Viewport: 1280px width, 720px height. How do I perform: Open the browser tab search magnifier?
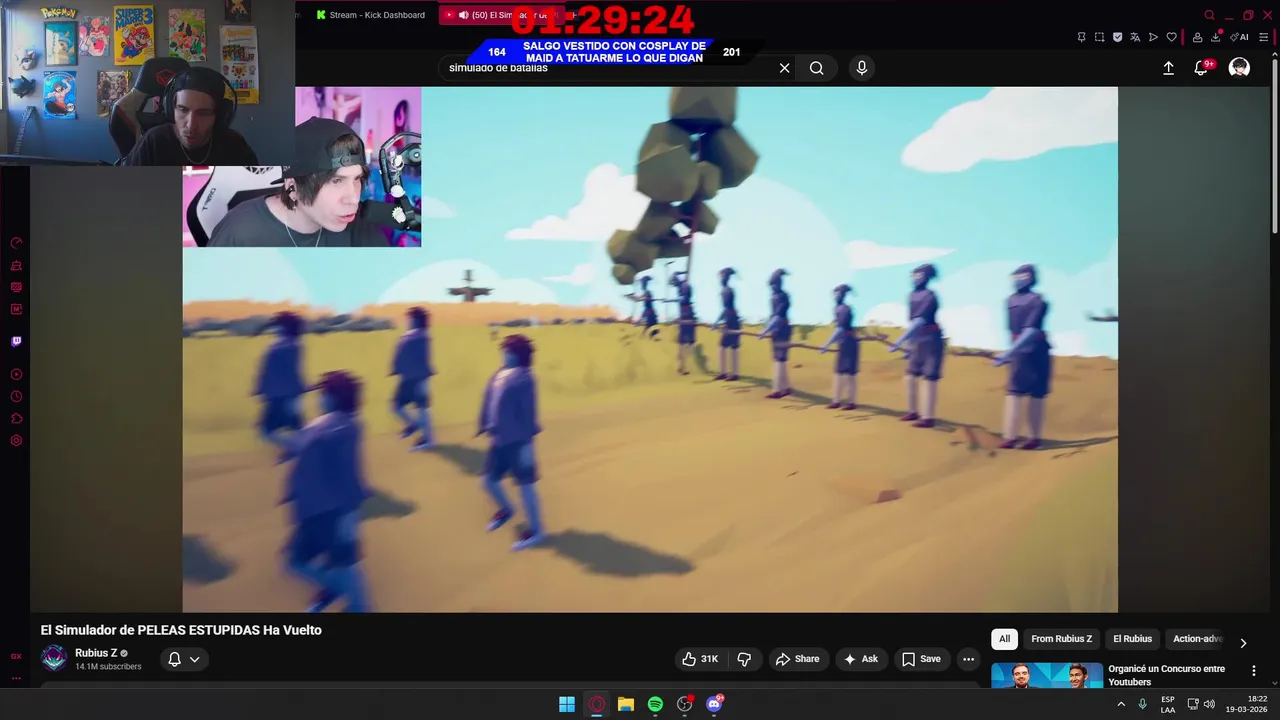point(1209,15)
